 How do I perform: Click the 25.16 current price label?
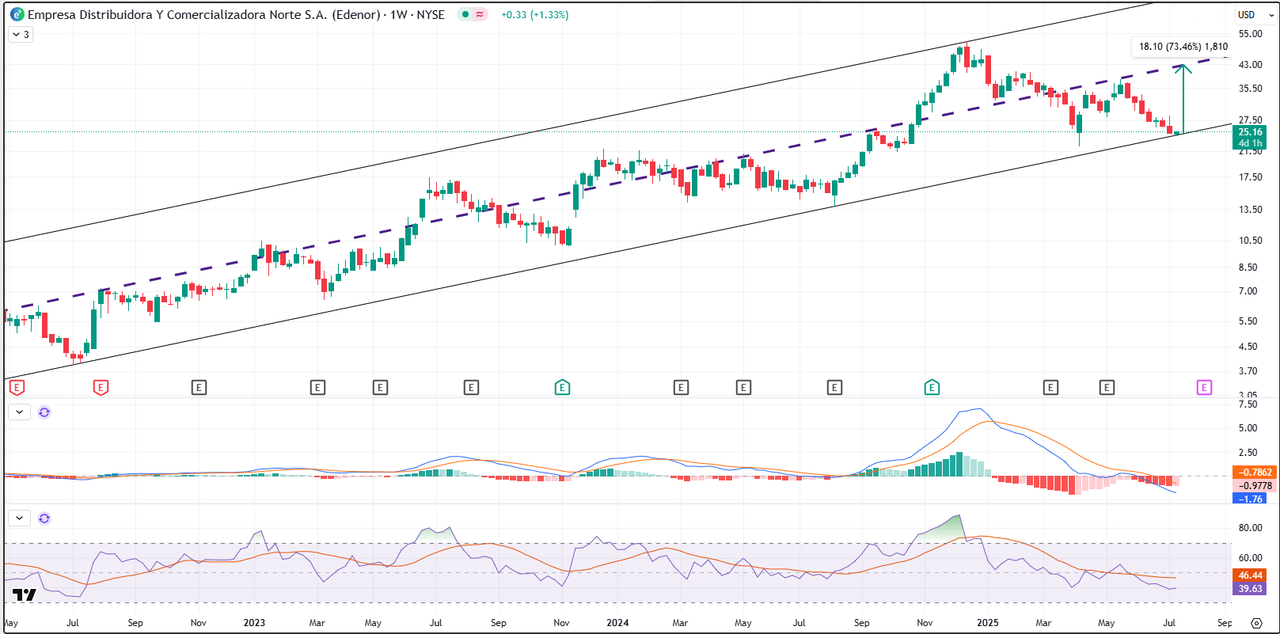(1249, 132)
